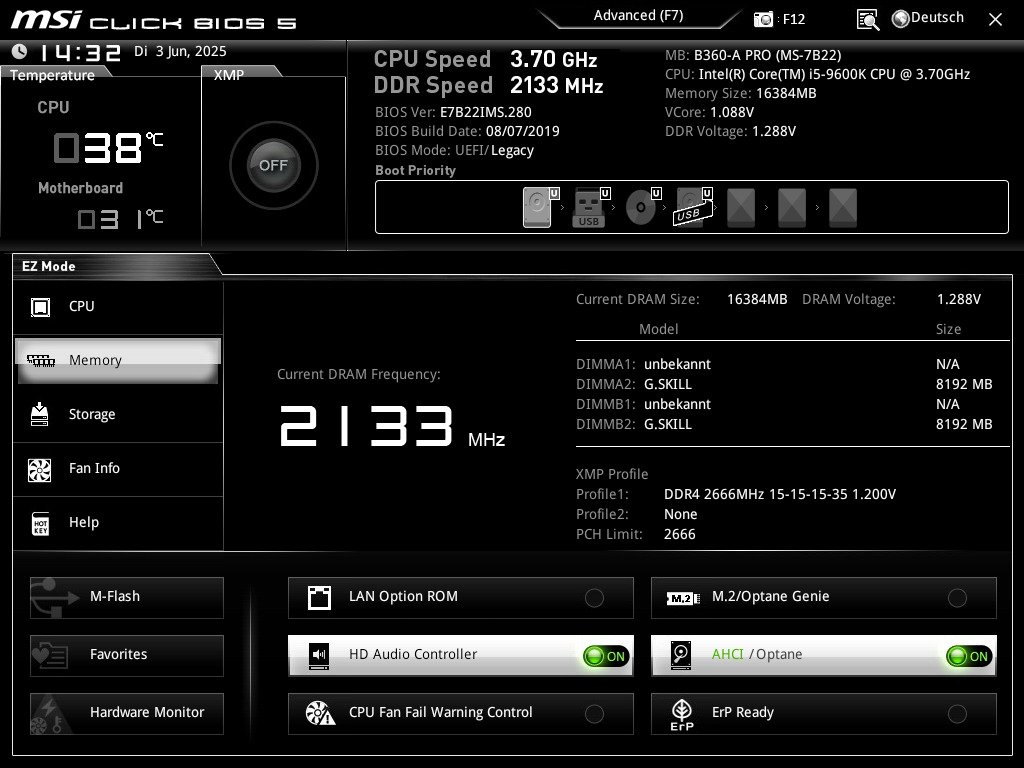
Task: Click the Memory RAM stick icon
Action: click(40, 360)
